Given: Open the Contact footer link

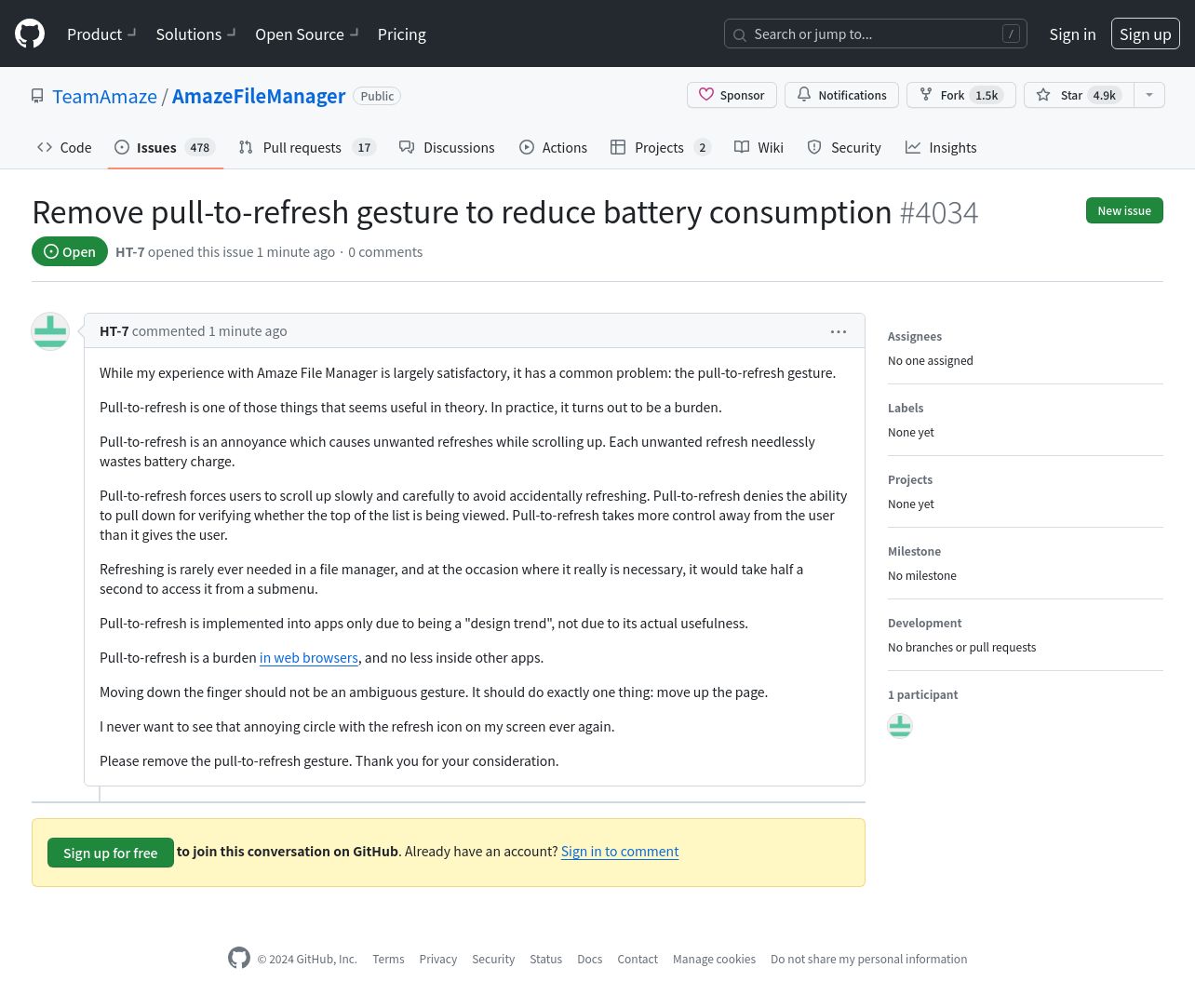Looking at the screenshot, I should point(638,960).
